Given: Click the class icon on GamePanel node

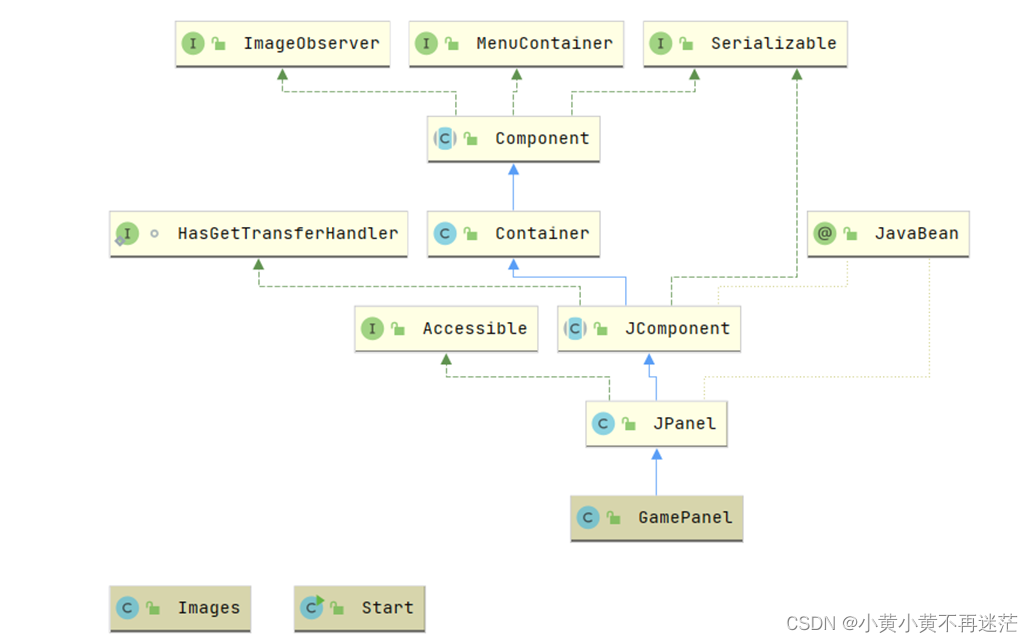Looking at the screenshot, I should point(588,518).
